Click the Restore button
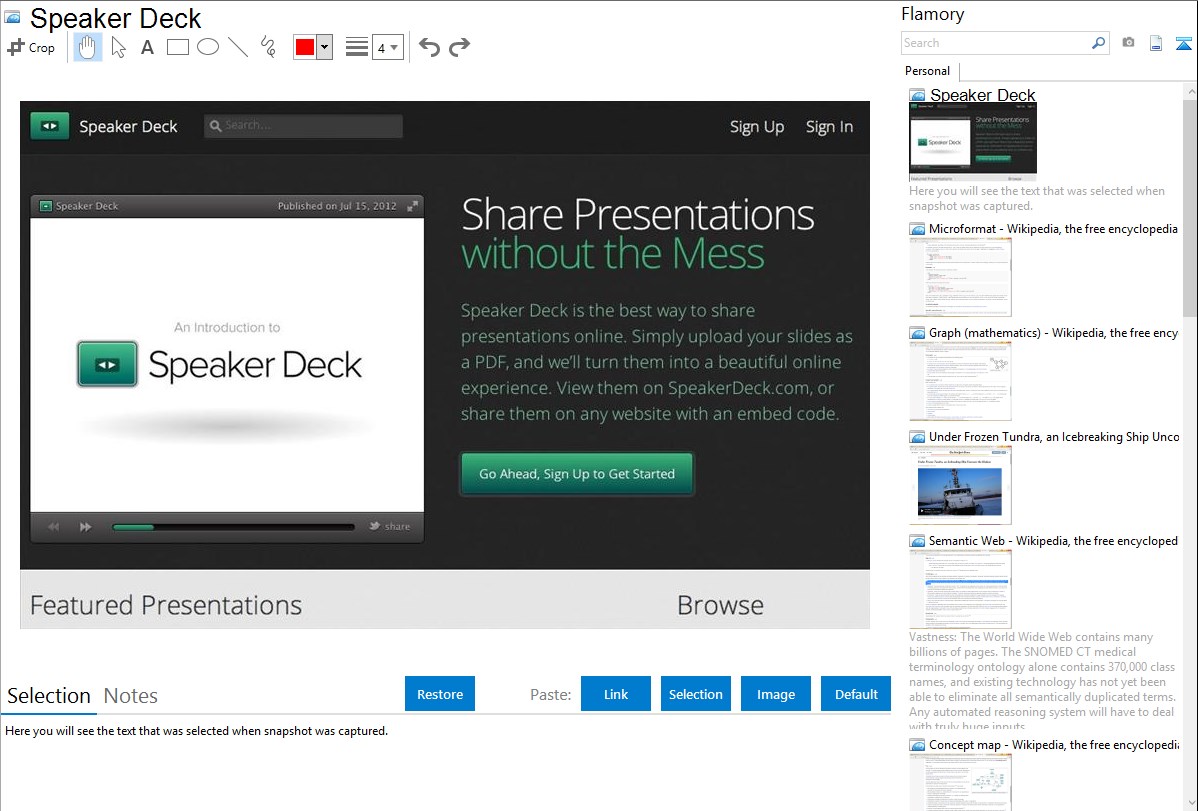Screen dimensions: 1198x811 point(440,694)
